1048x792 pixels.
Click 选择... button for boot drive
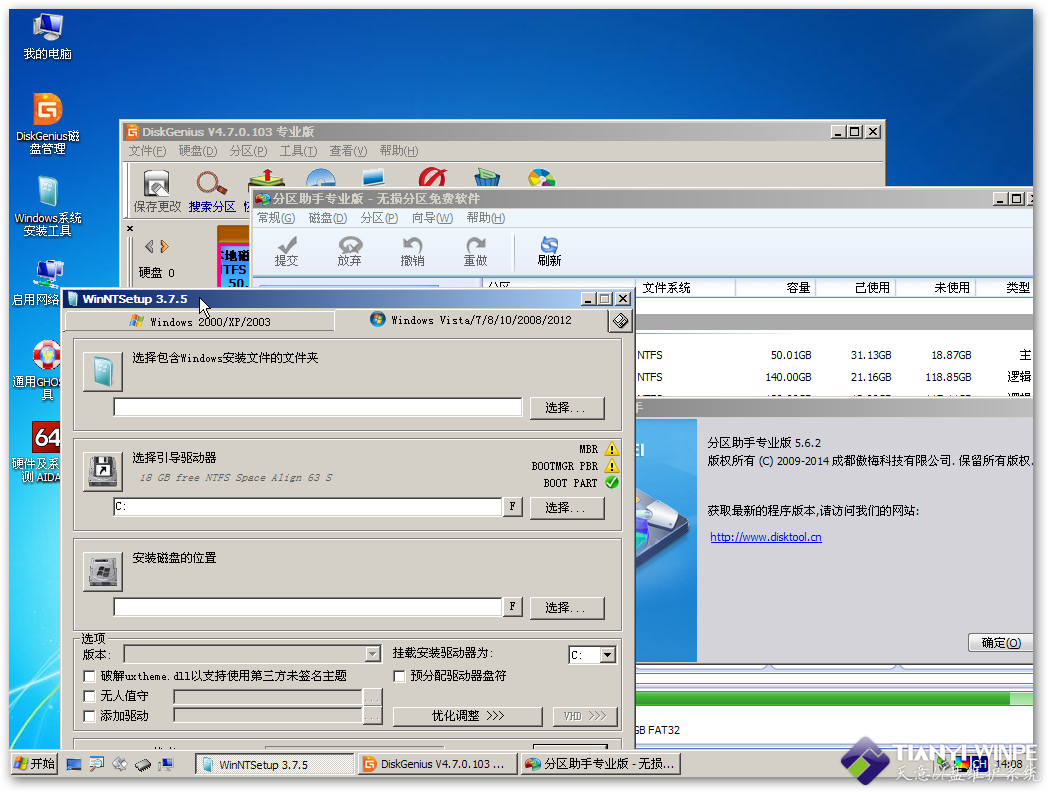tap(567, 508)
